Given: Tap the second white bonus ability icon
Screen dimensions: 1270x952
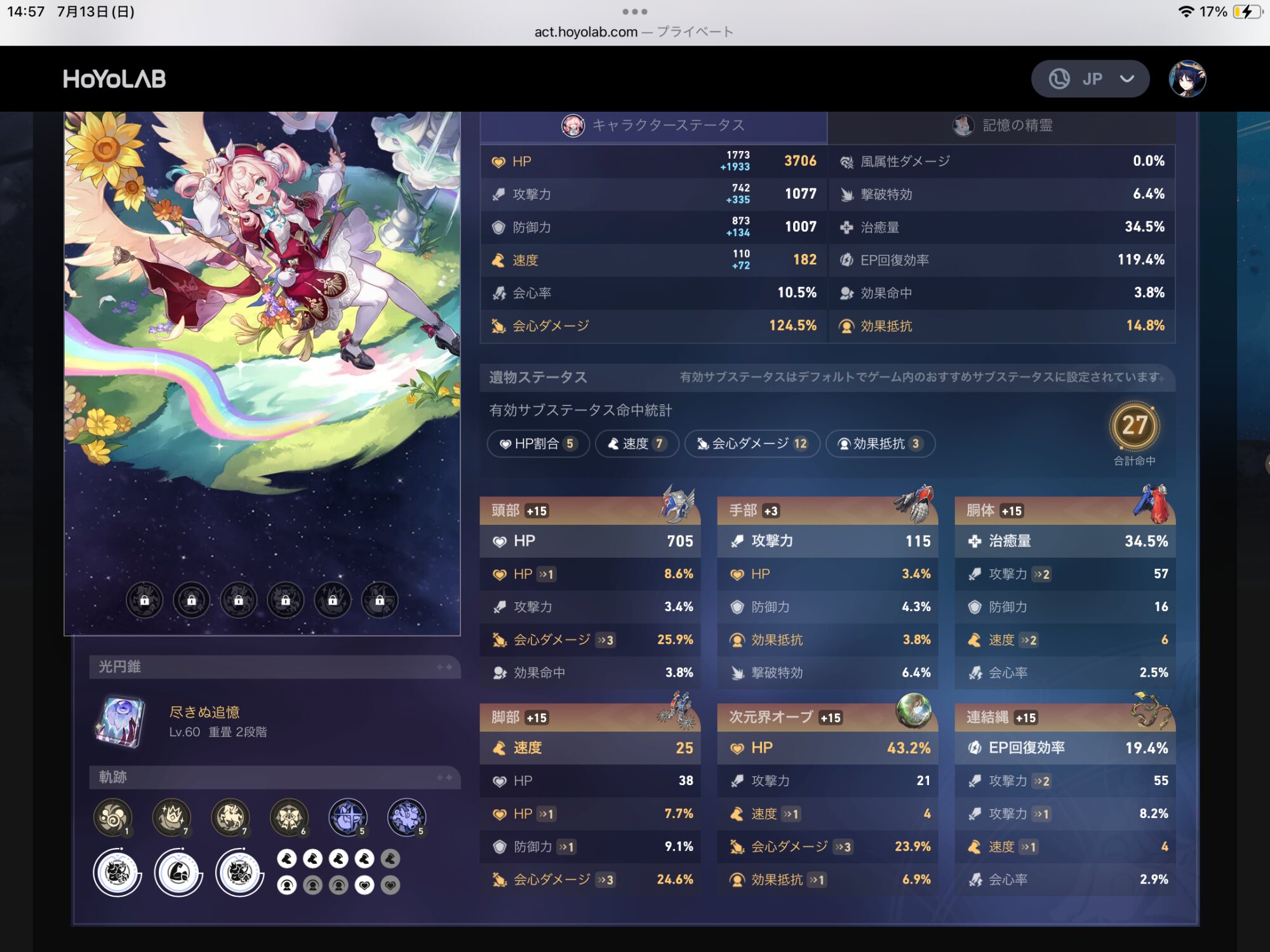Looking at the screenshot, I should point(178,873).
